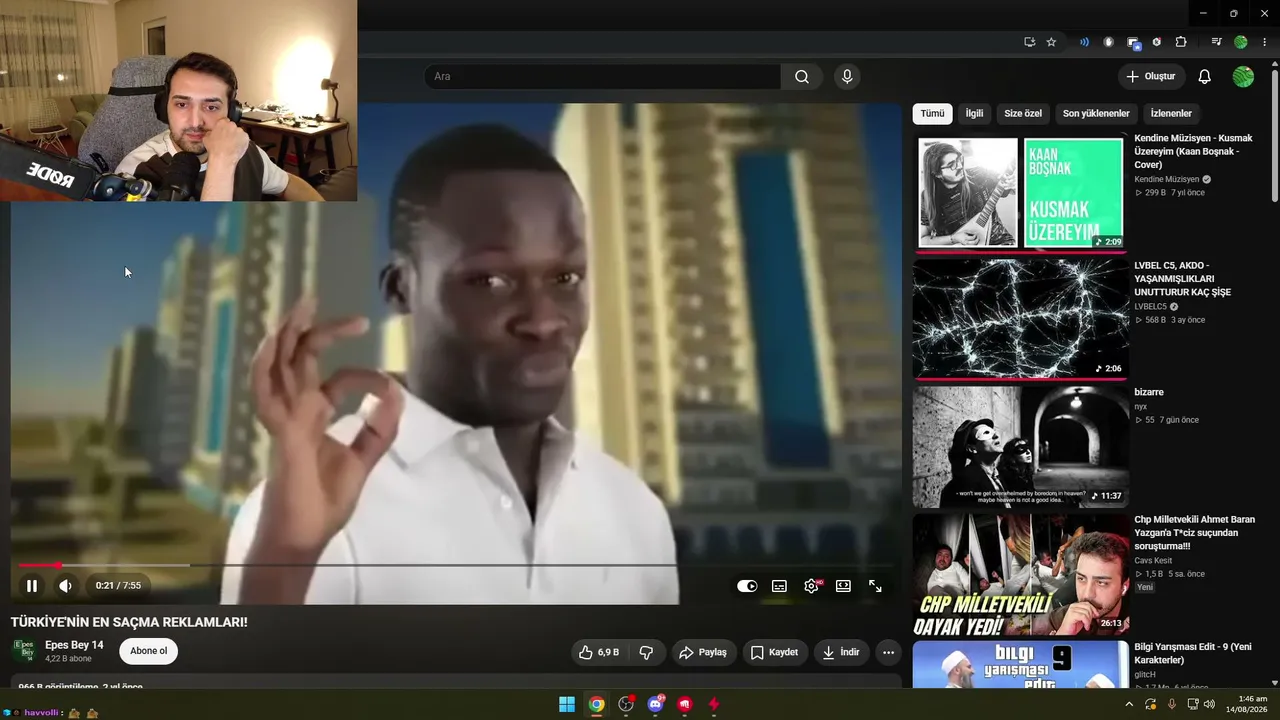Open the Kusmak Üzereyim video thumbnail
This screenshot has width=1280, height=720.
coord(1020,193)
